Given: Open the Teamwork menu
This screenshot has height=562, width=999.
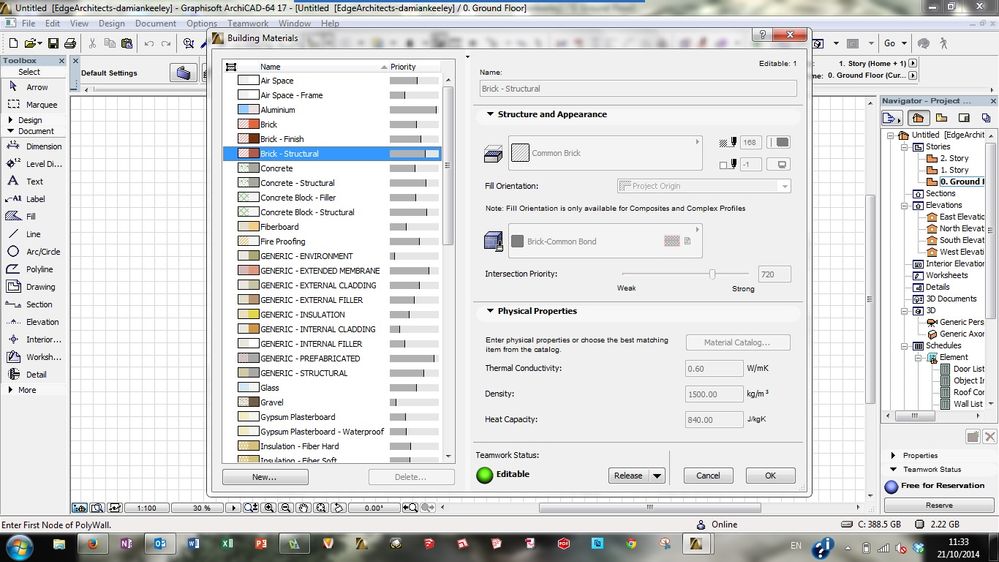Looking at the screenshot, I should [248, 23].
